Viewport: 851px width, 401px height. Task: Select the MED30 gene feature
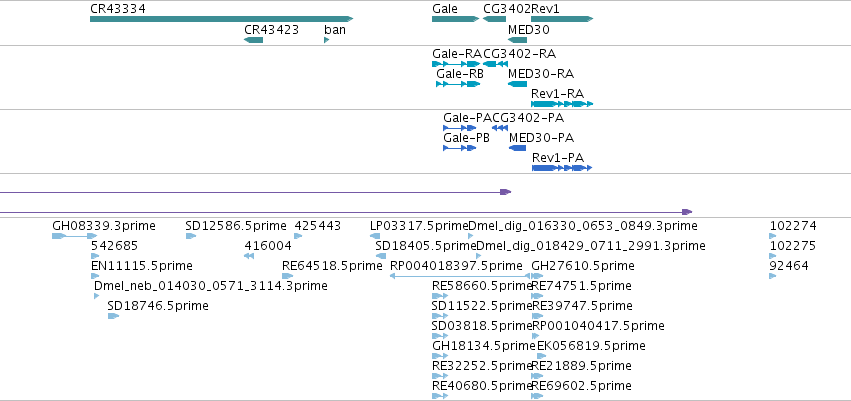(x=517, y=40)
